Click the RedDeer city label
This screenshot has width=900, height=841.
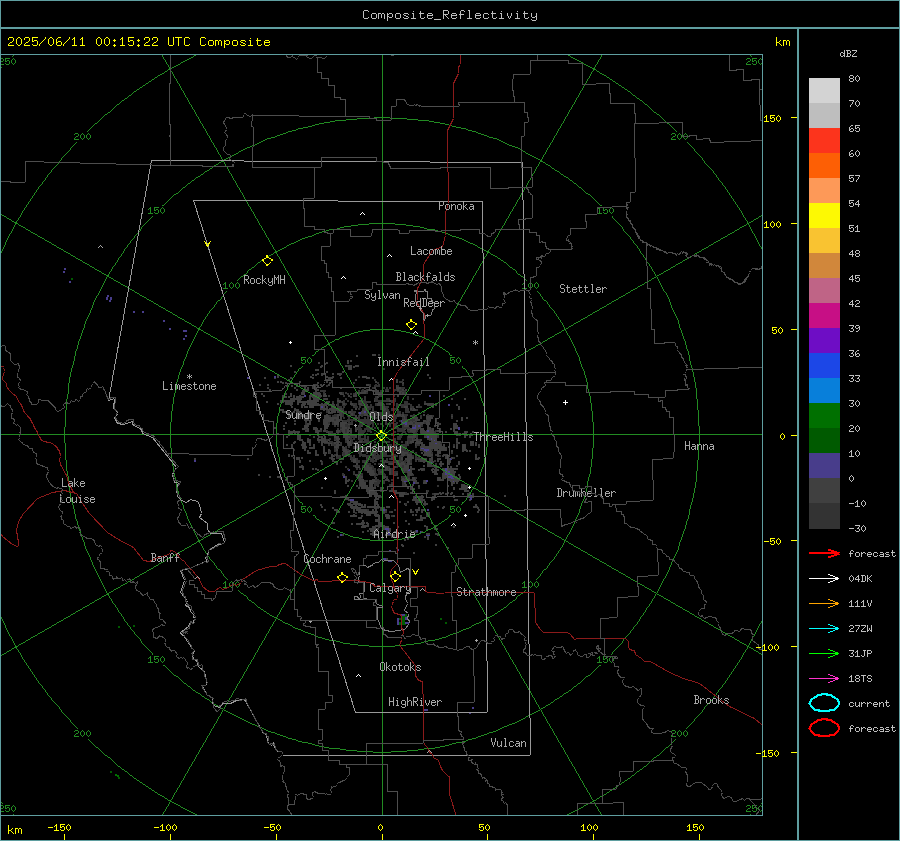[424, 303]
